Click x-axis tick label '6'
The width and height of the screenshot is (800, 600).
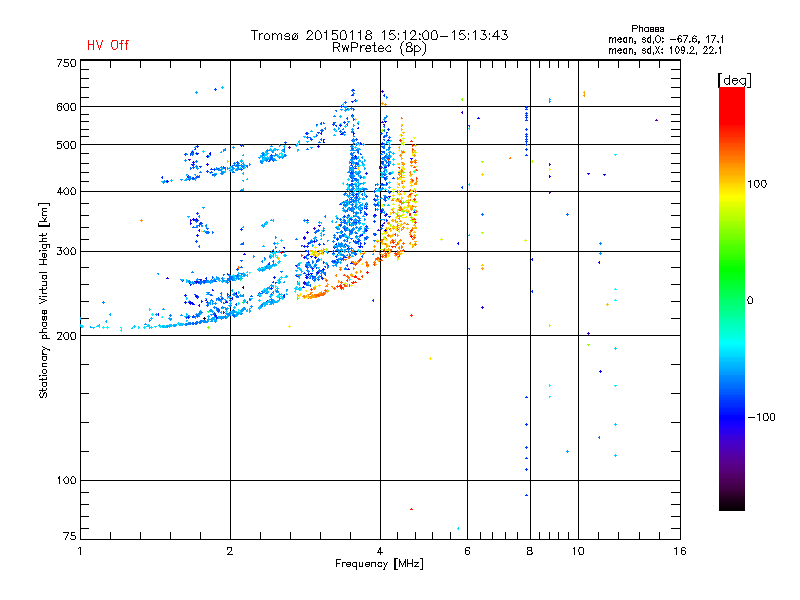pyautogui.click(x=467, y=551)
